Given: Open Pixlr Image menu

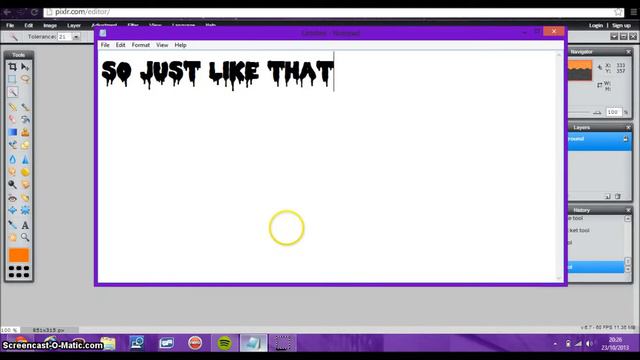Looking at the screenshot, I should (x=50, y=25).
